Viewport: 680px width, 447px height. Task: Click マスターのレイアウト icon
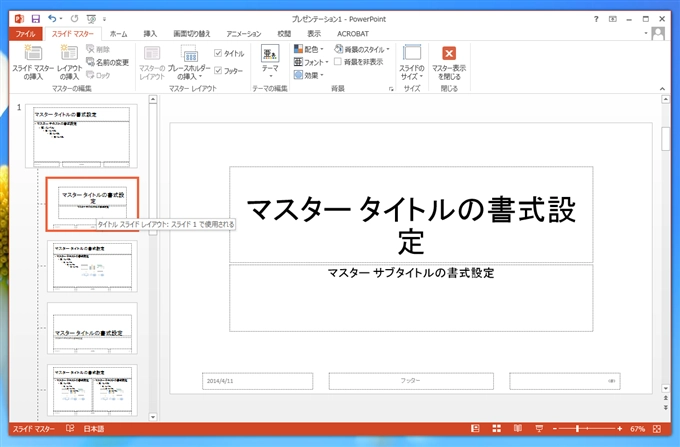click(152, 62)
